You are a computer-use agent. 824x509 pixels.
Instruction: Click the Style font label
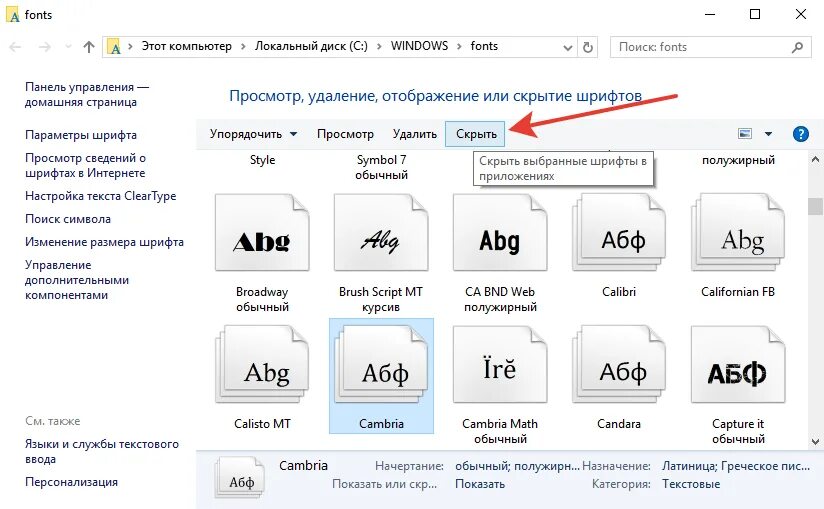(x=262, y=160)
